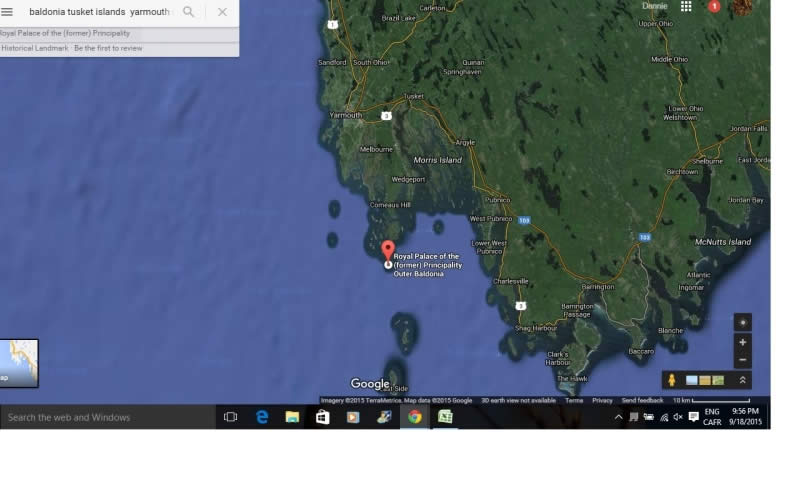Click the Be the first to review link
The image size is (800, 480).
[108, 48]
